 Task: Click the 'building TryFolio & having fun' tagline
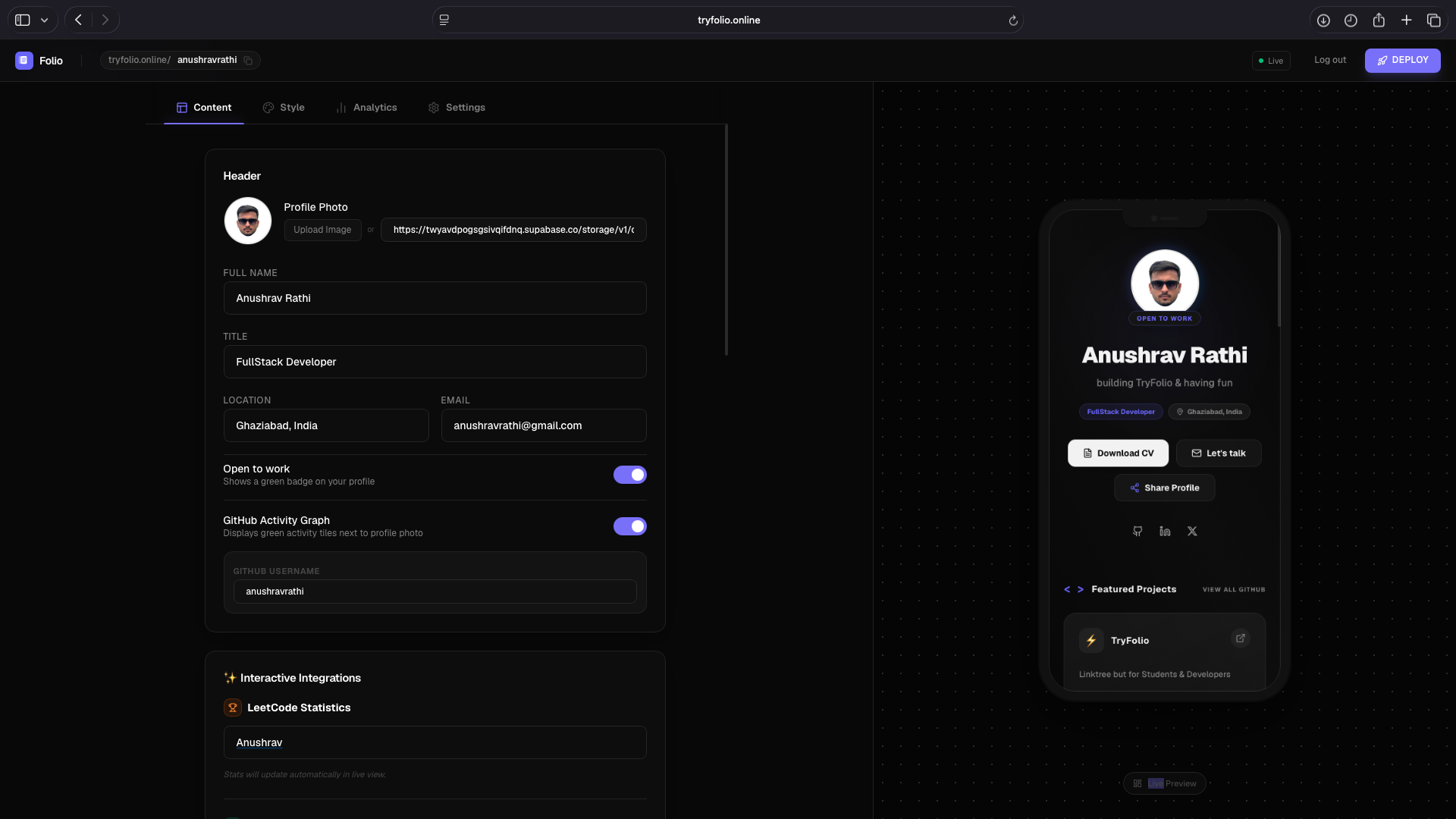point(1165,384)
